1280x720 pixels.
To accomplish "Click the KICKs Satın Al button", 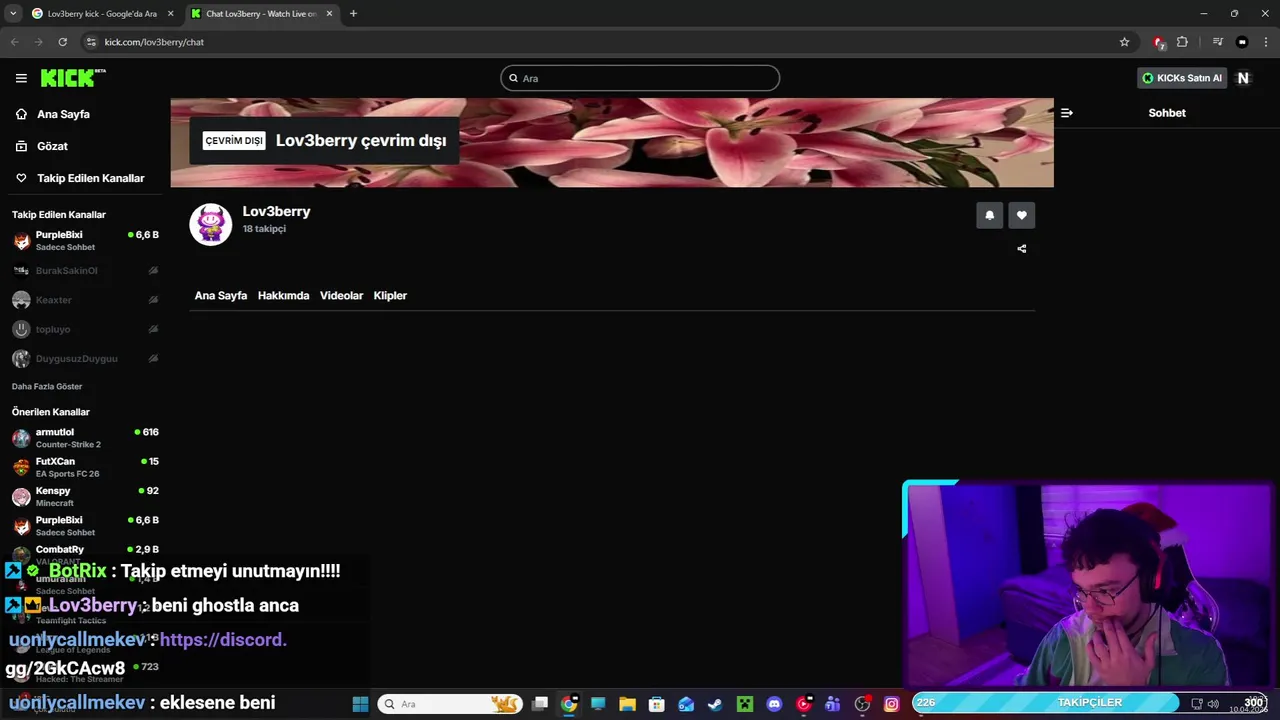I will click(x=1182, y=78).
